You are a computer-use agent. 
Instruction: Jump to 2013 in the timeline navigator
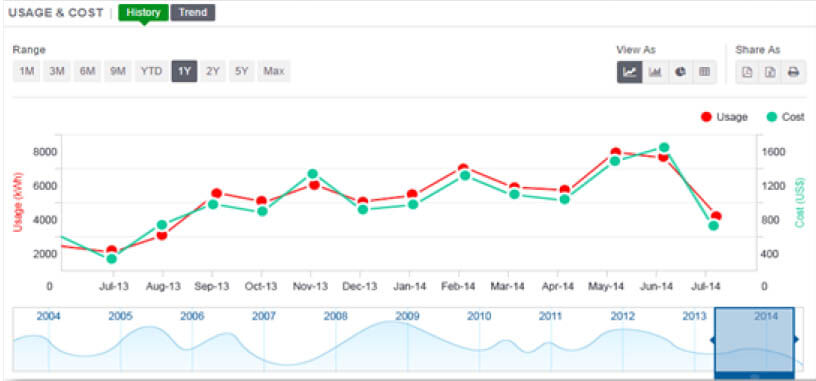[694, 316]
